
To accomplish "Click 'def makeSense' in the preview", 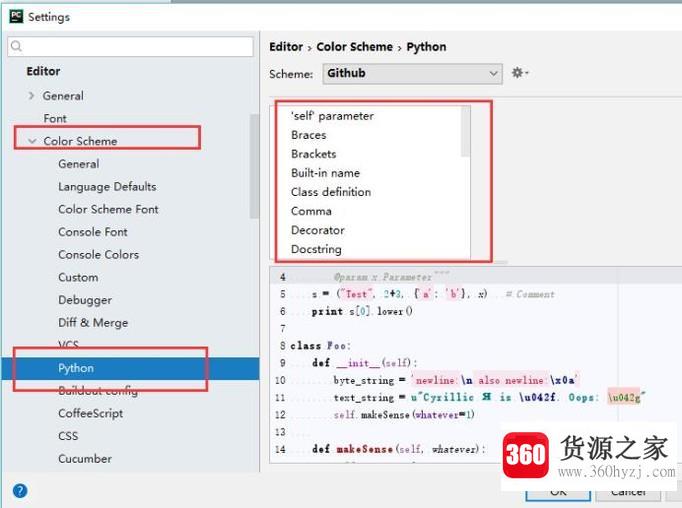I will pyautogui.click(x=352, y=449).
